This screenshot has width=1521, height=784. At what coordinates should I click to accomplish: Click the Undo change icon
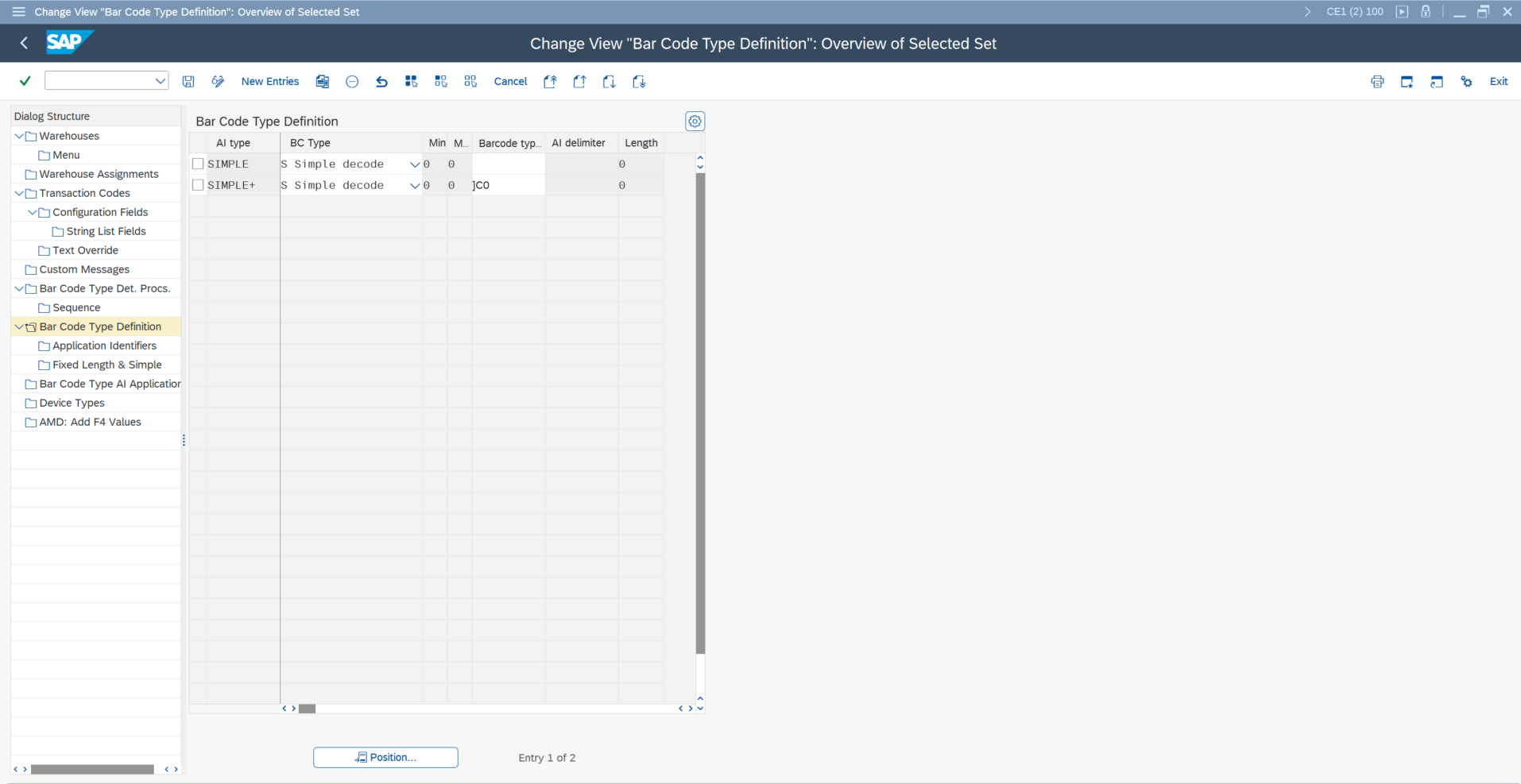click(381, 82)
